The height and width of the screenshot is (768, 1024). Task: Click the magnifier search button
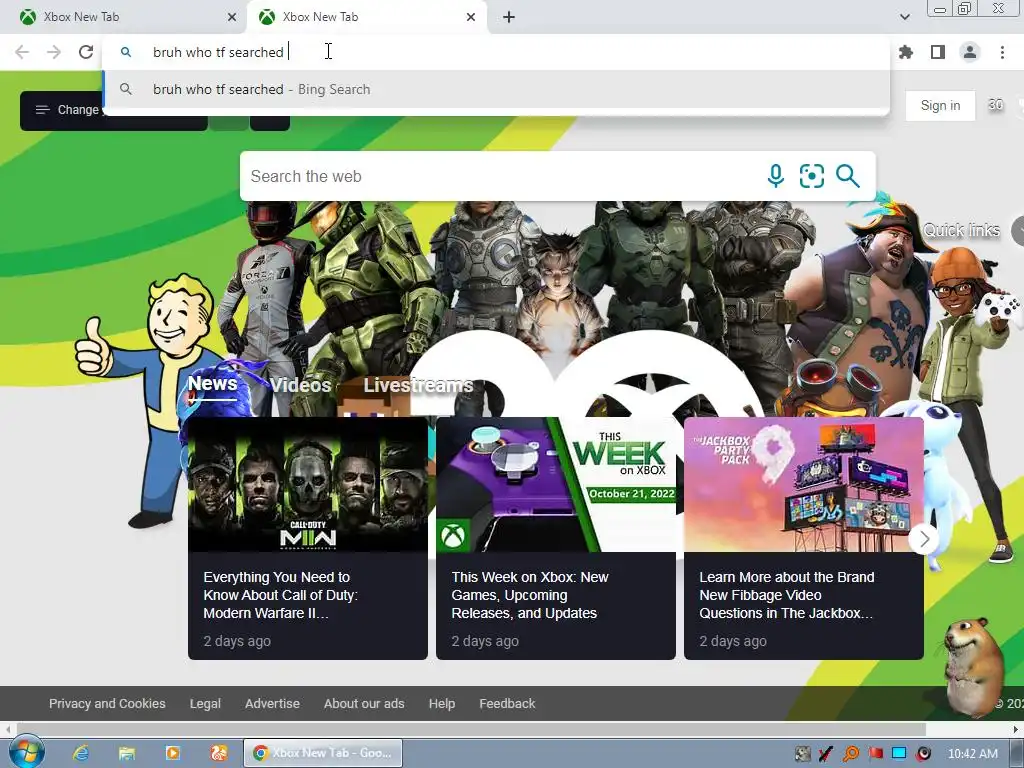848,176
